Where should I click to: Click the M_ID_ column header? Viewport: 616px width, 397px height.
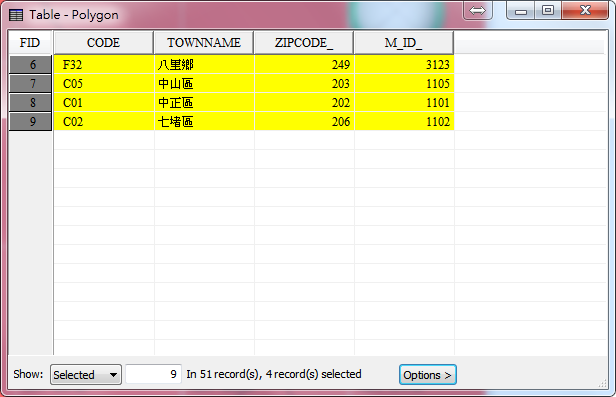(x=404, y=42)
